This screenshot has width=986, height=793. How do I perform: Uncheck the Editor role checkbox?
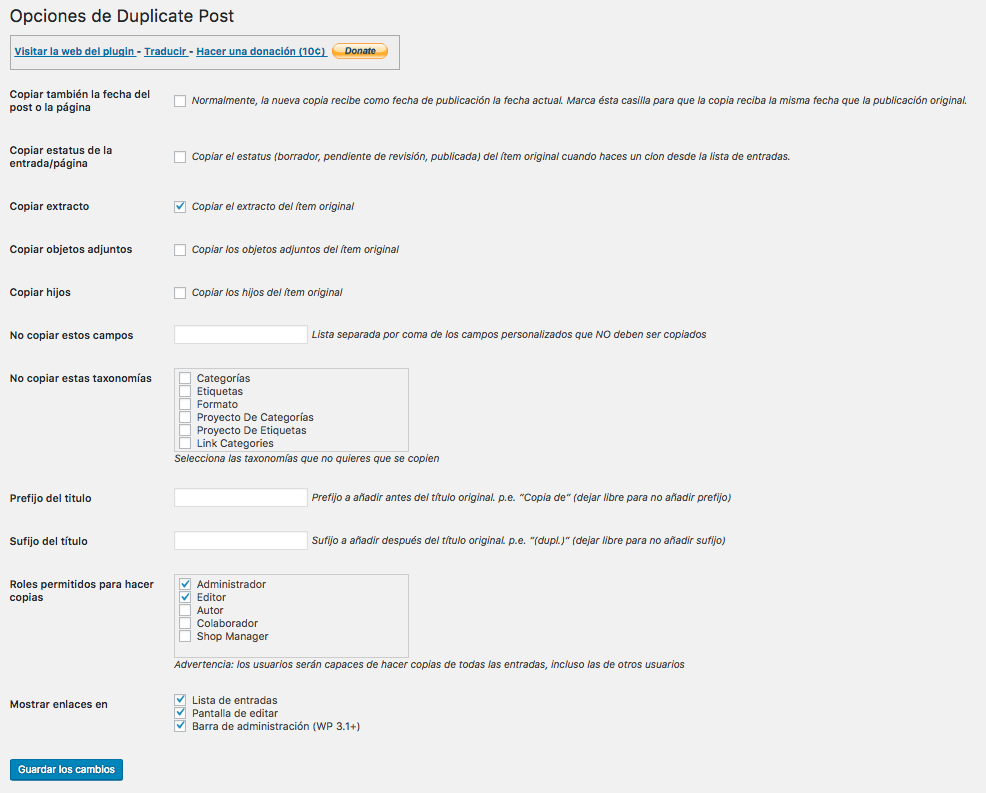pos(185,597)
